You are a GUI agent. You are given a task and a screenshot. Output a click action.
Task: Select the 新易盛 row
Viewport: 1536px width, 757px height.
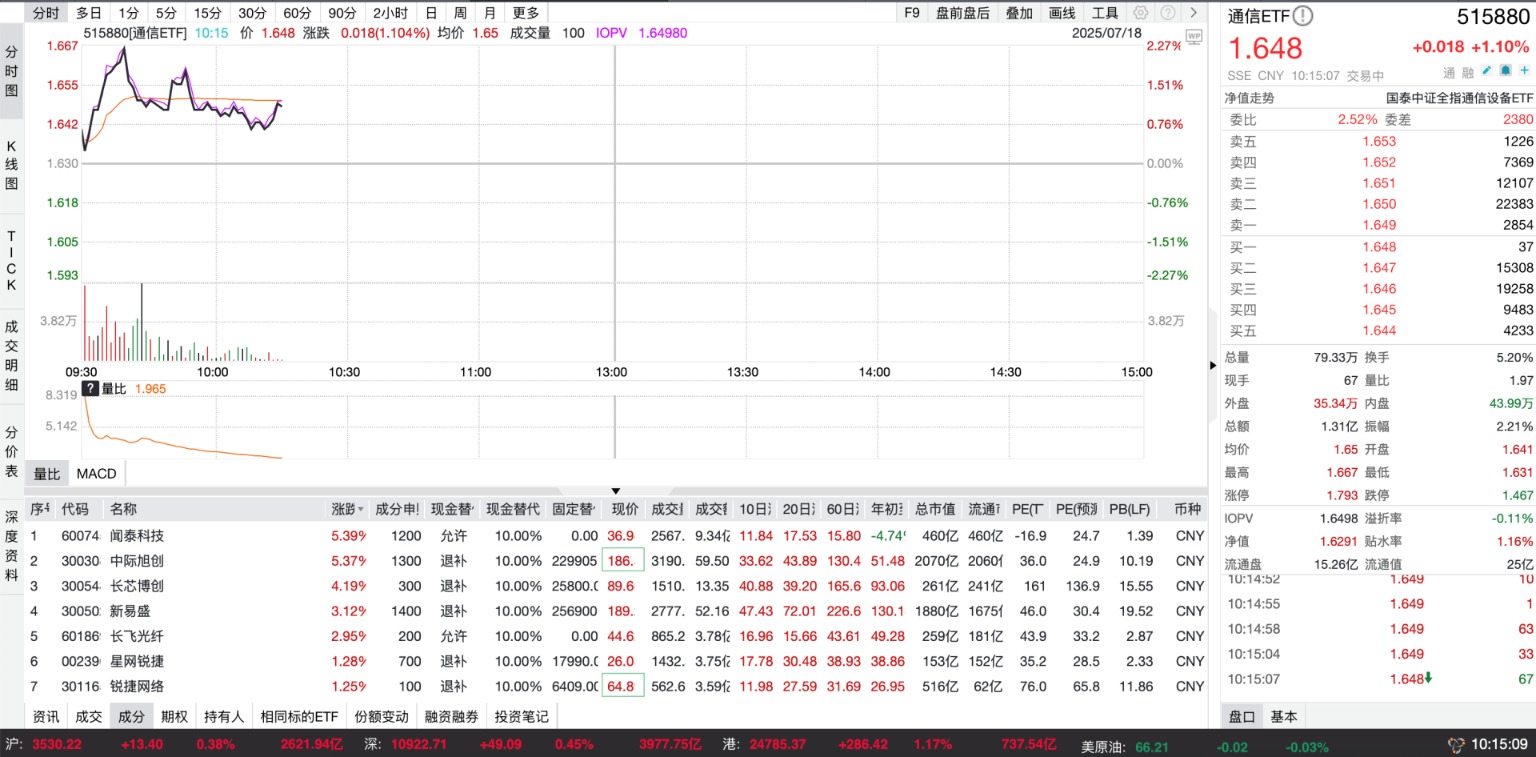pos(615,611)
